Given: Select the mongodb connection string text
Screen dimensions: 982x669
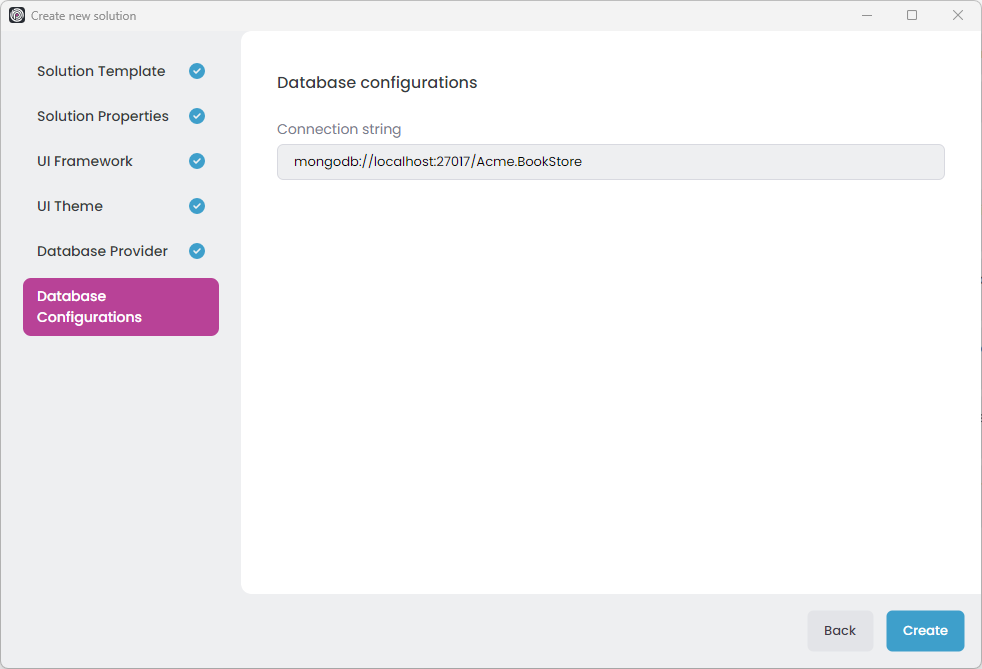Looking at the screenshot, I should click(x=437, y=161).
